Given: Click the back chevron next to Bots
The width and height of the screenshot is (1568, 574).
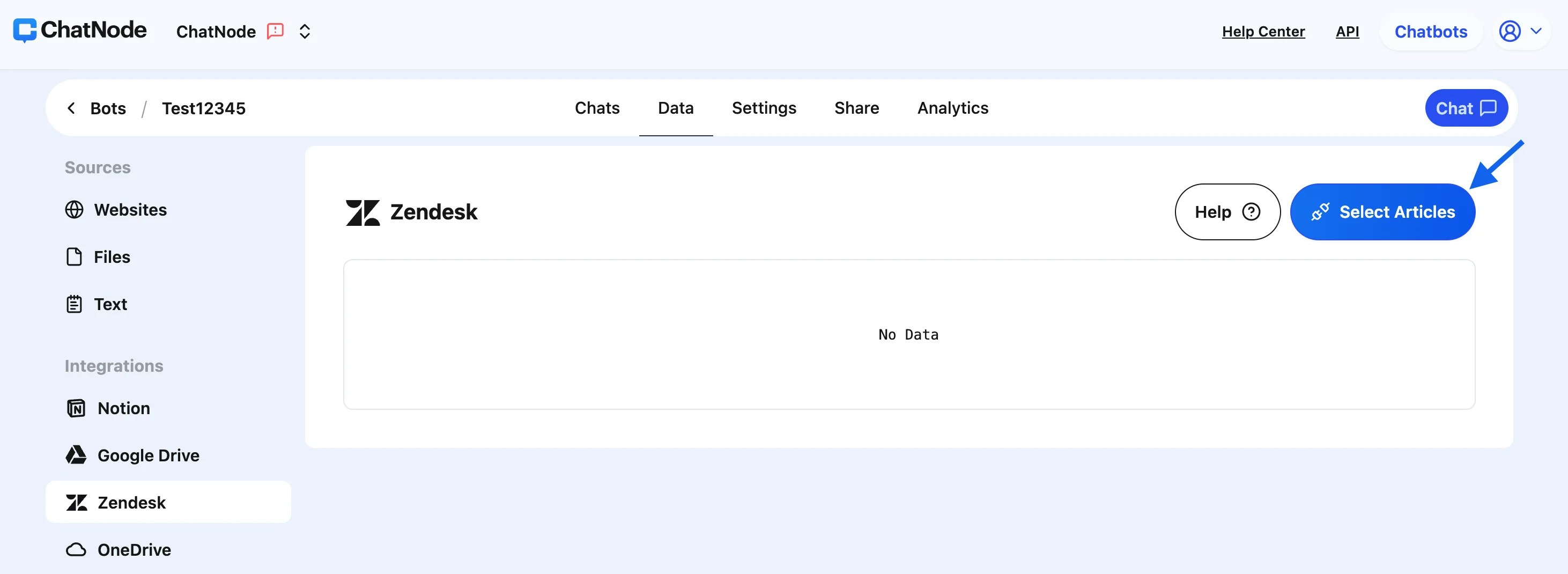Looking at the screenshot, I should point(71,108).
